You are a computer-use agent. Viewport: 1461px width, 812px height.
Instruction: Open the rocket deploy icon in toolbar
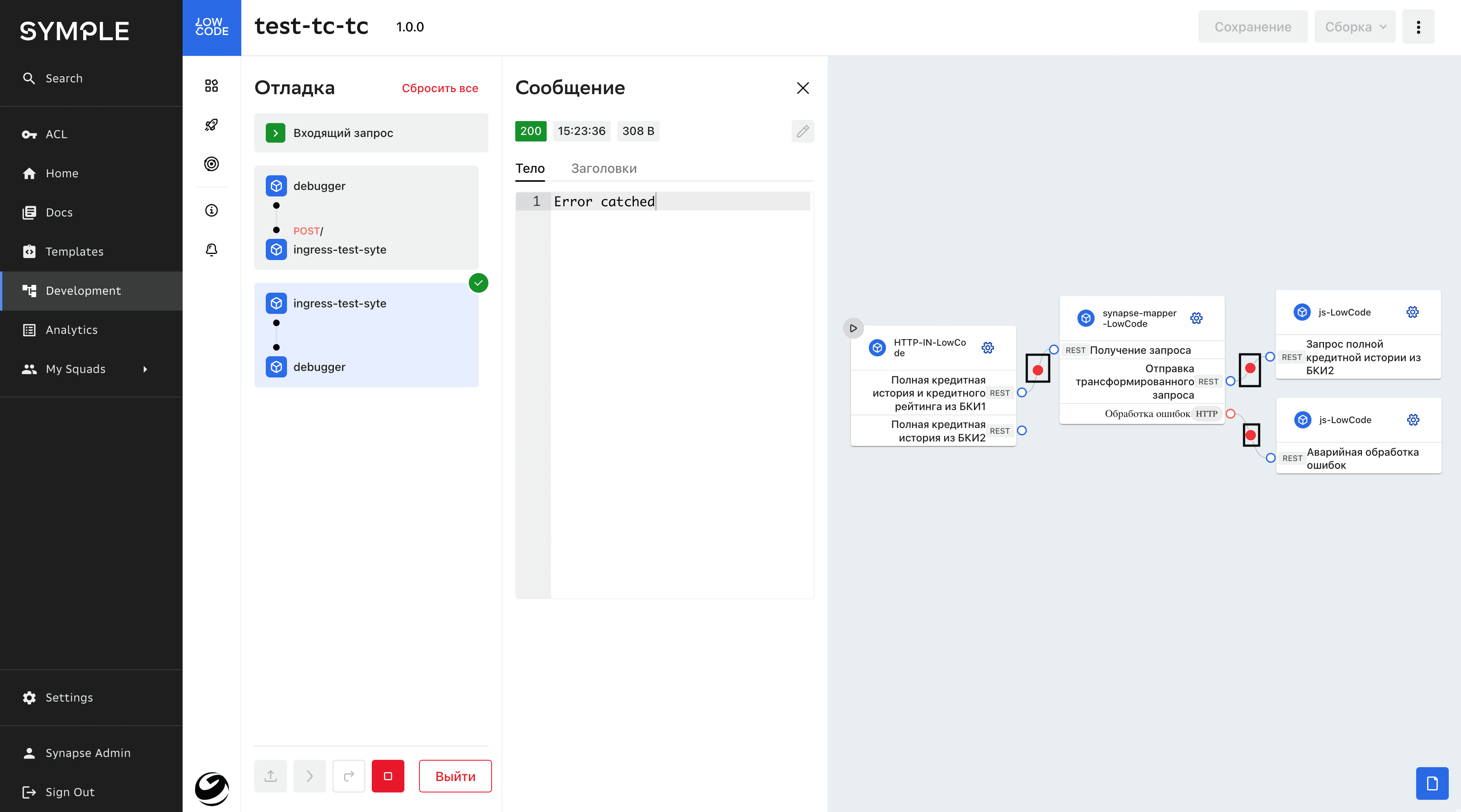pos(211,125)
